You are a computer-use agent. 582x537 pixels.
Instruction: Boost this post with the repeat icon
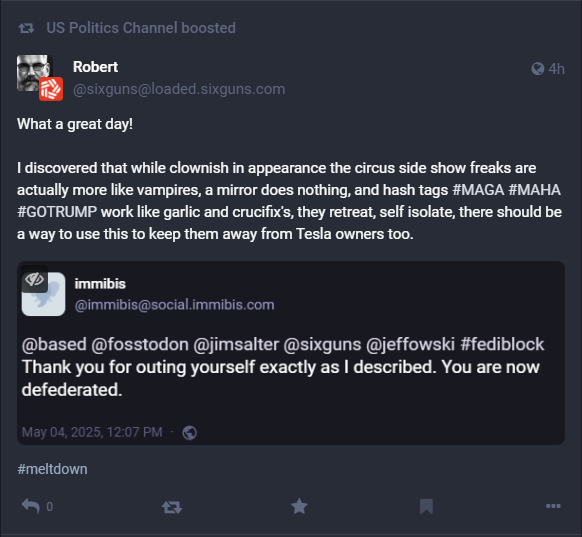(172, 507)
